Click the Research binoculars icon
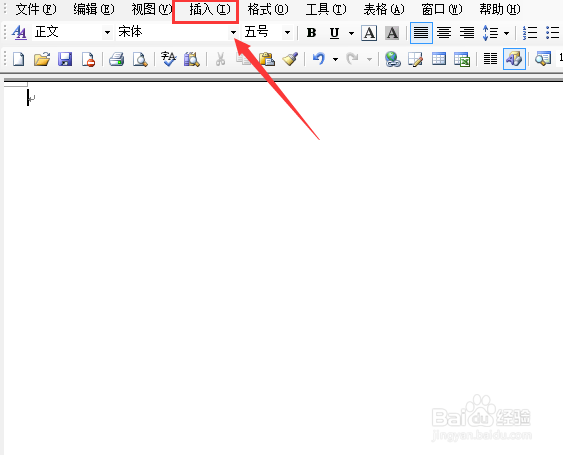Screen dimensions: 563x455 [x=192, y=59]
